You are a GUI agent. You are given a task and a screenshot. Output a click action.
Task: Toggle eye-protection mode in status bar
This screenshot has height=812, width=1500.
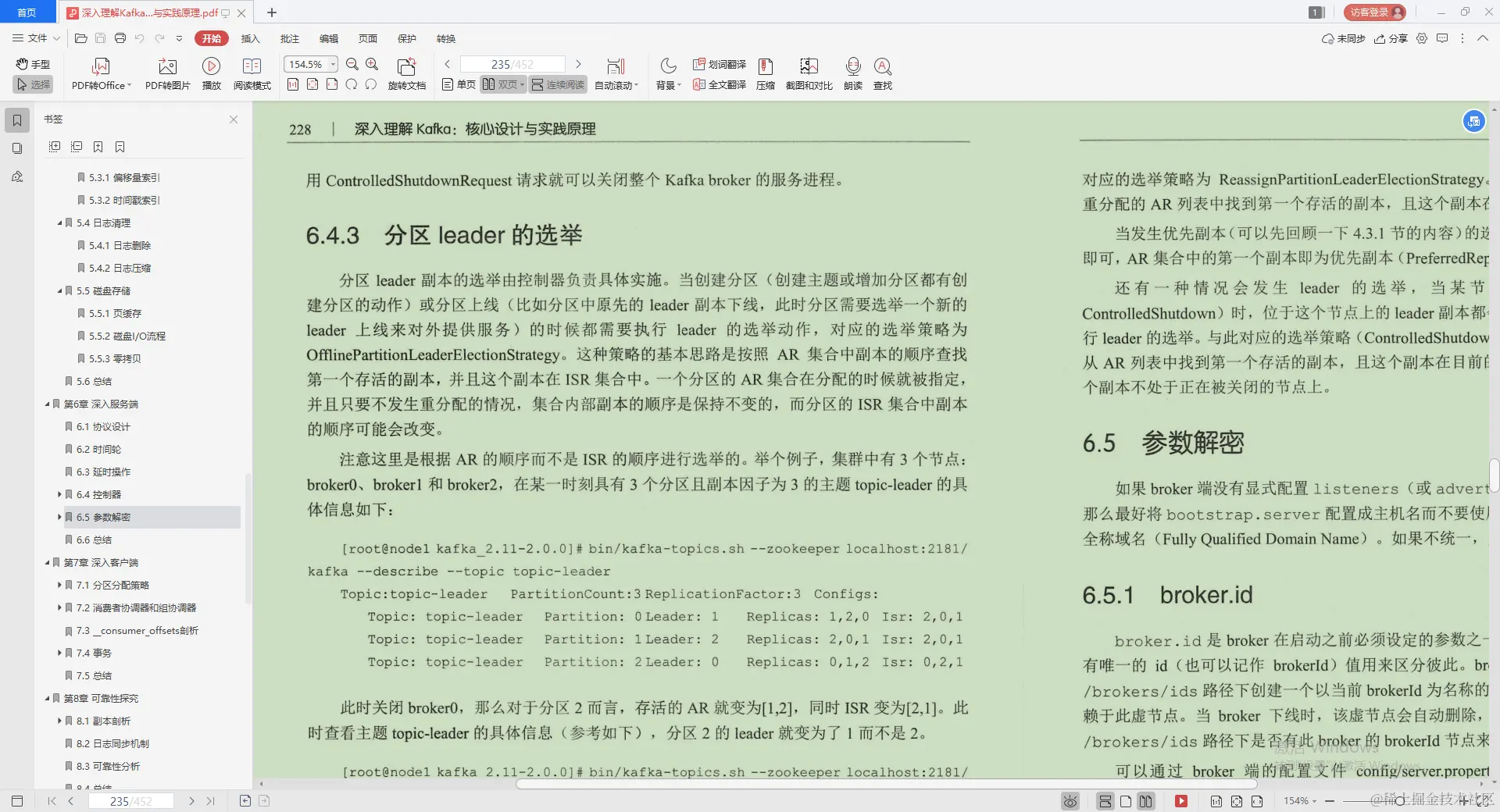coord(1070,801)
